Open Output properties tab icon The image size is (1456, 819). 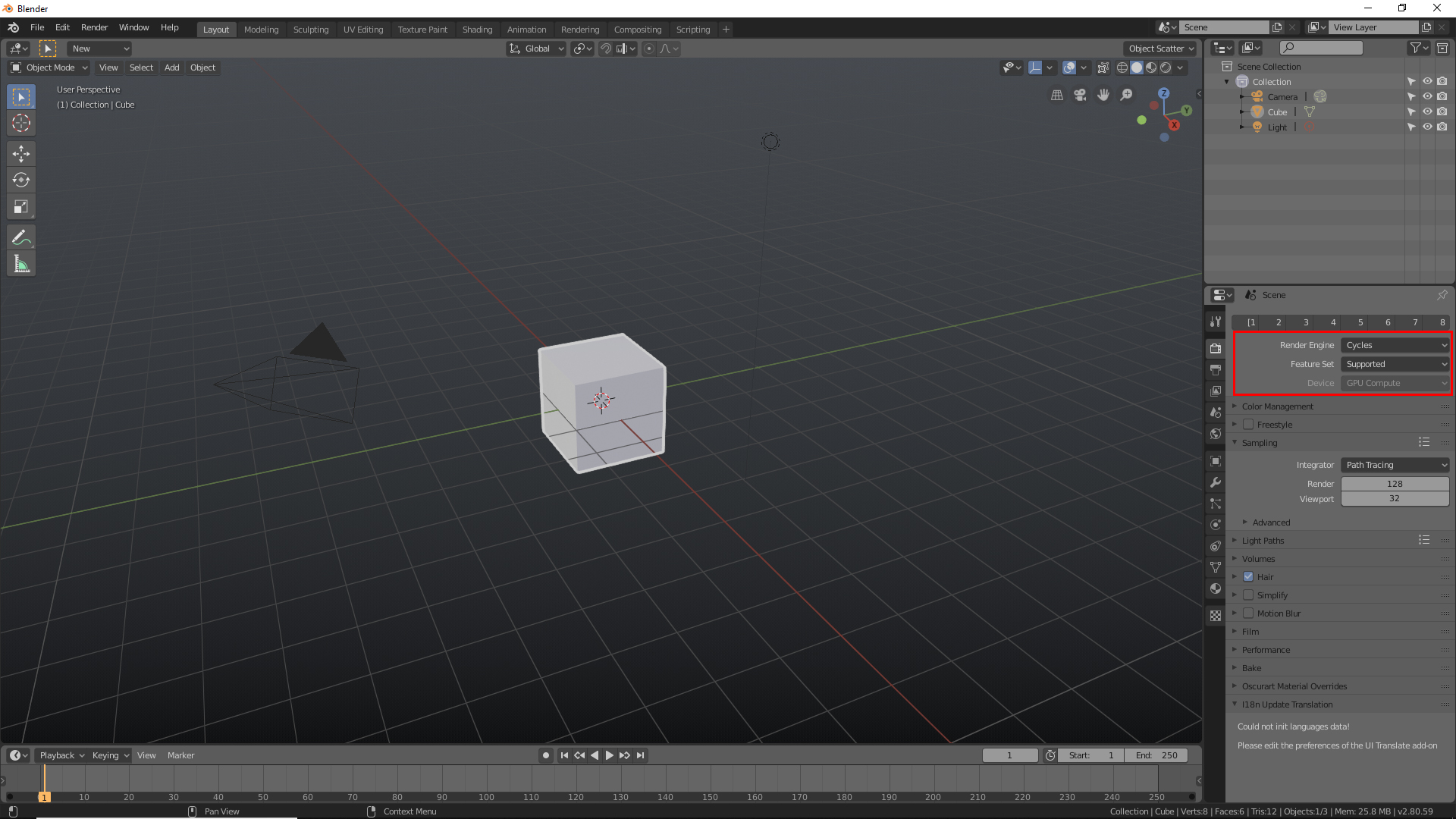tap(1216, 370)
